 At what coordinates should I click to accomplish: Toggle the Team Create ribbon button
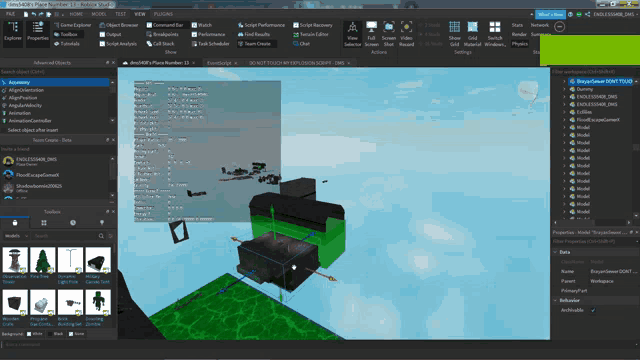coord(256,44)
